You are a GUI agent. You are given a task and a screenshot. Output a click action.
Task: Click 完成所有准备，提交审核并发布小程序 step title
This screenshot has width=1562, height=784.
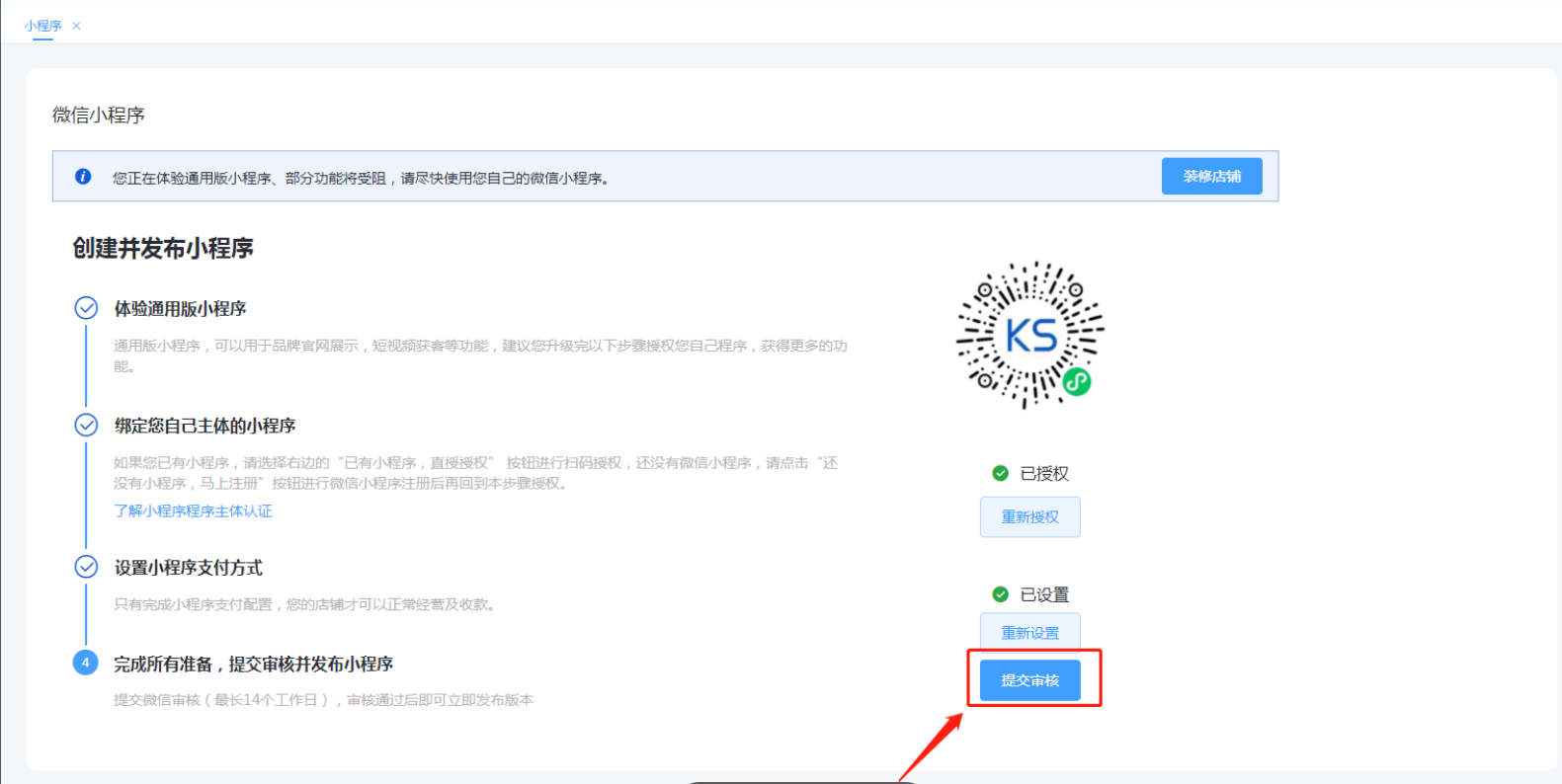click(x=253, y=664)
